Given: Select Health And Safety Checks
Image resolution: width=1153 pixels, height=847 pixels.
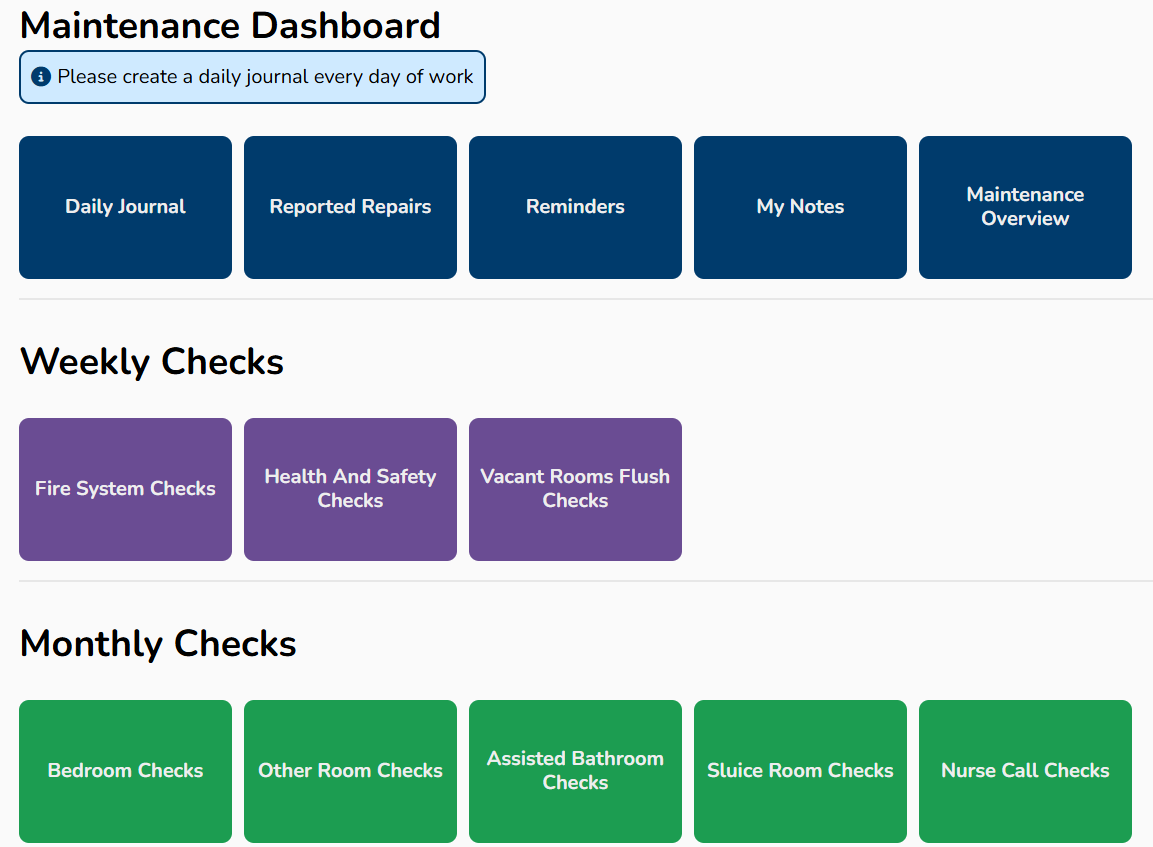Looking at the screenshot, I should [x=350, y=489].
